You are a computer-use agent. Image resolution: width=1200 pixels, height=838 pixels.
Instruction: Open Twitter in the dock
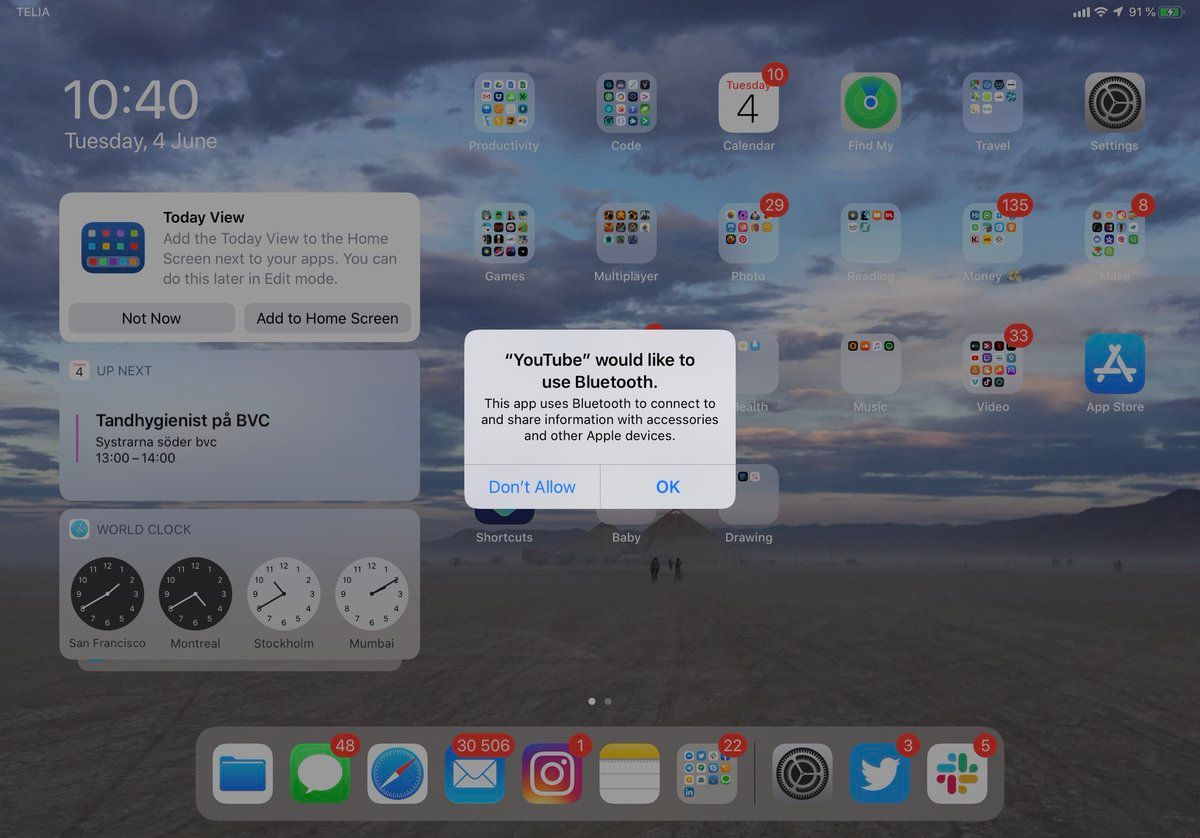[x=880, y=774]
